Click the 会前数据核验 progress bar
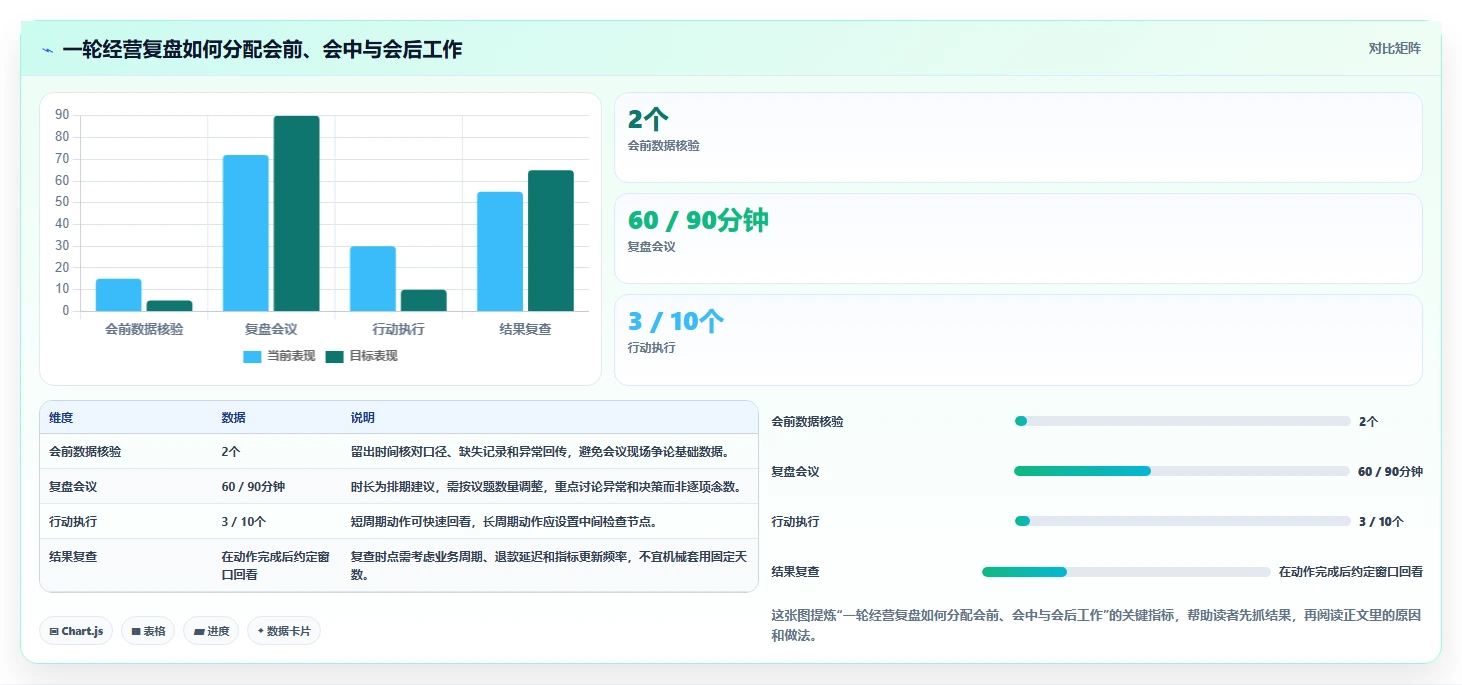This screenshot has width=1462, height=685. [1182, 421]
